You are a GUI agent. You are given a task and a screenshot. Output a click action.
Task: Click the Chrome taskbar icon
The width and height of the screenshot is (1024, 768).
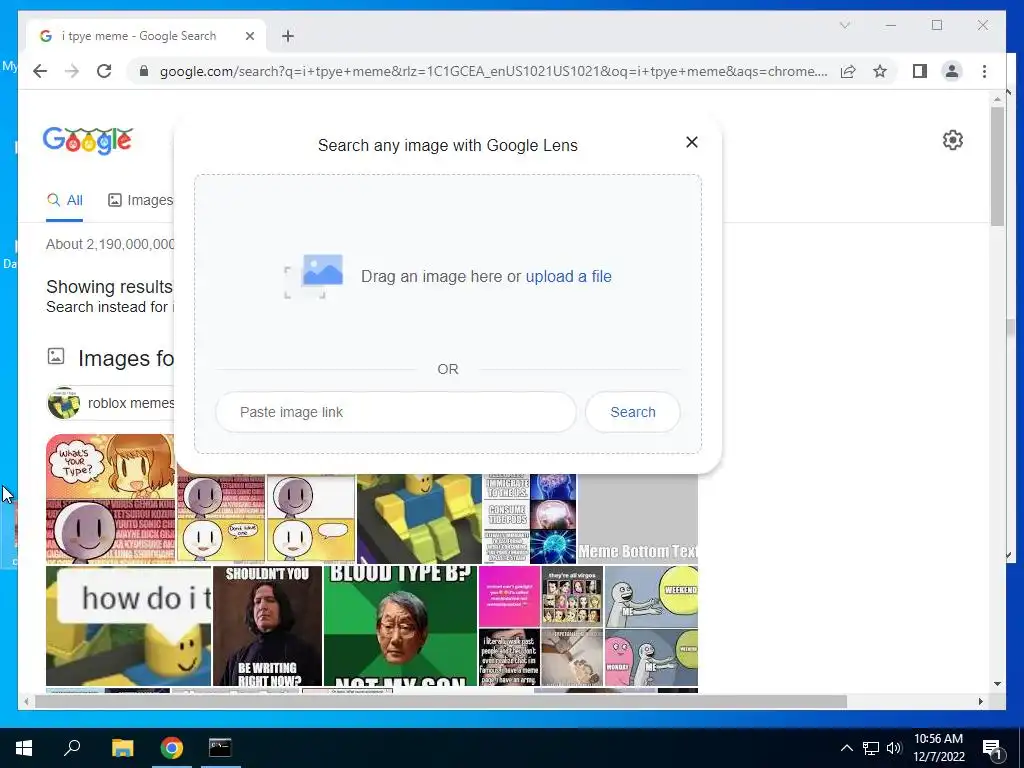pos(172,748)
